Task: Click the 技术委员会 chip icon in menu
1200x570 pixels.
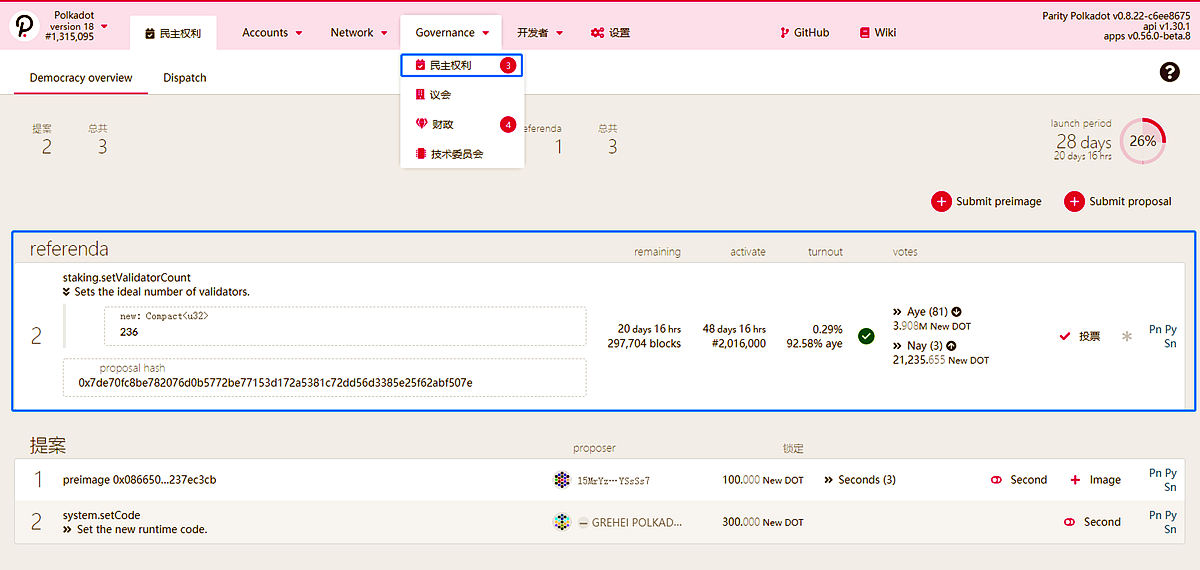Action: click(x=421, y=155)
